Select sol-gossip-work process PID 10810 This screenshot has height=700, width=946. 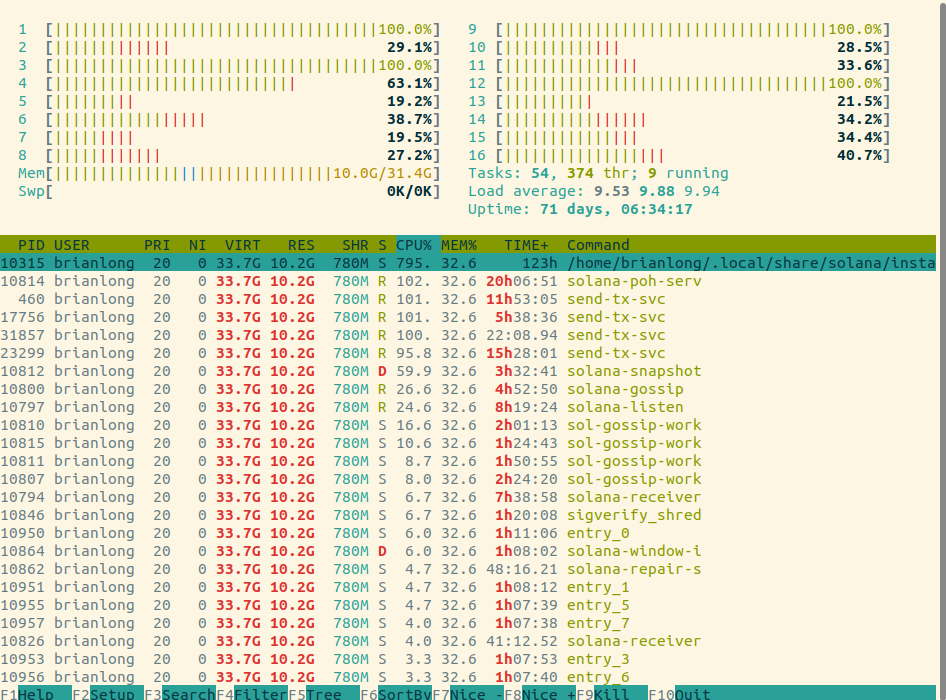click(x=468, y=425)
